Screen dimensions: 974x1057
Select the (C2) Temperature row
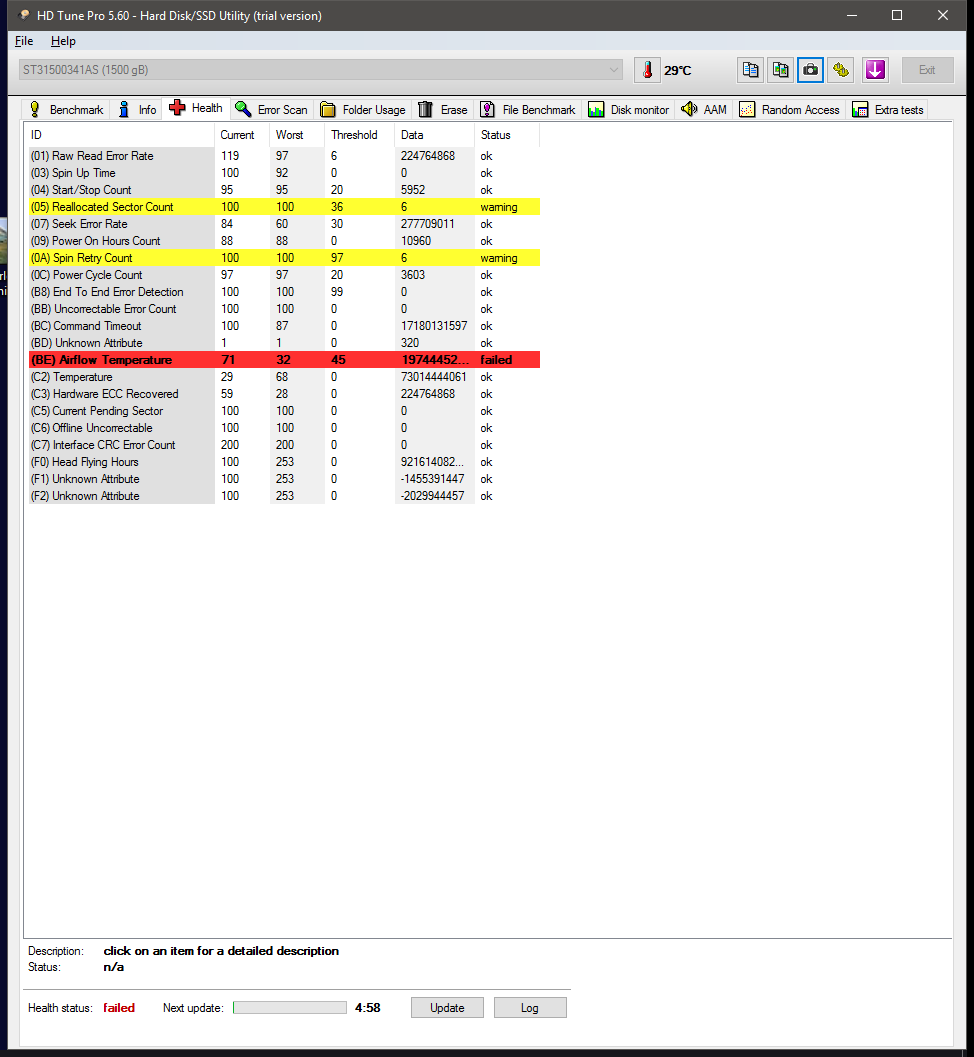coord(284,377)
